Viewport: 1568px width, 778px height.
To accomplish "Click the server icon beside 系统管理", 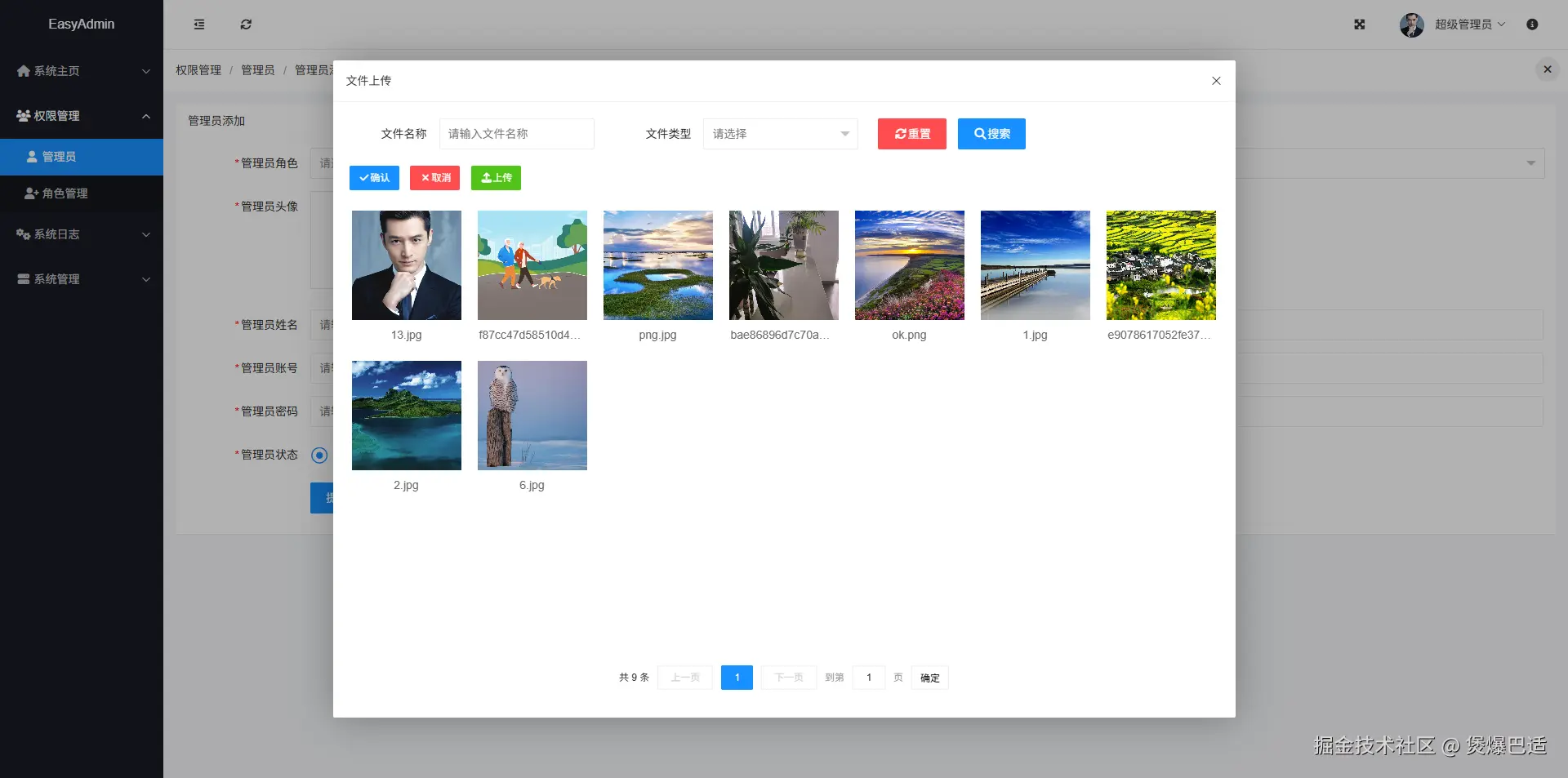I will (x=24, y=279).
